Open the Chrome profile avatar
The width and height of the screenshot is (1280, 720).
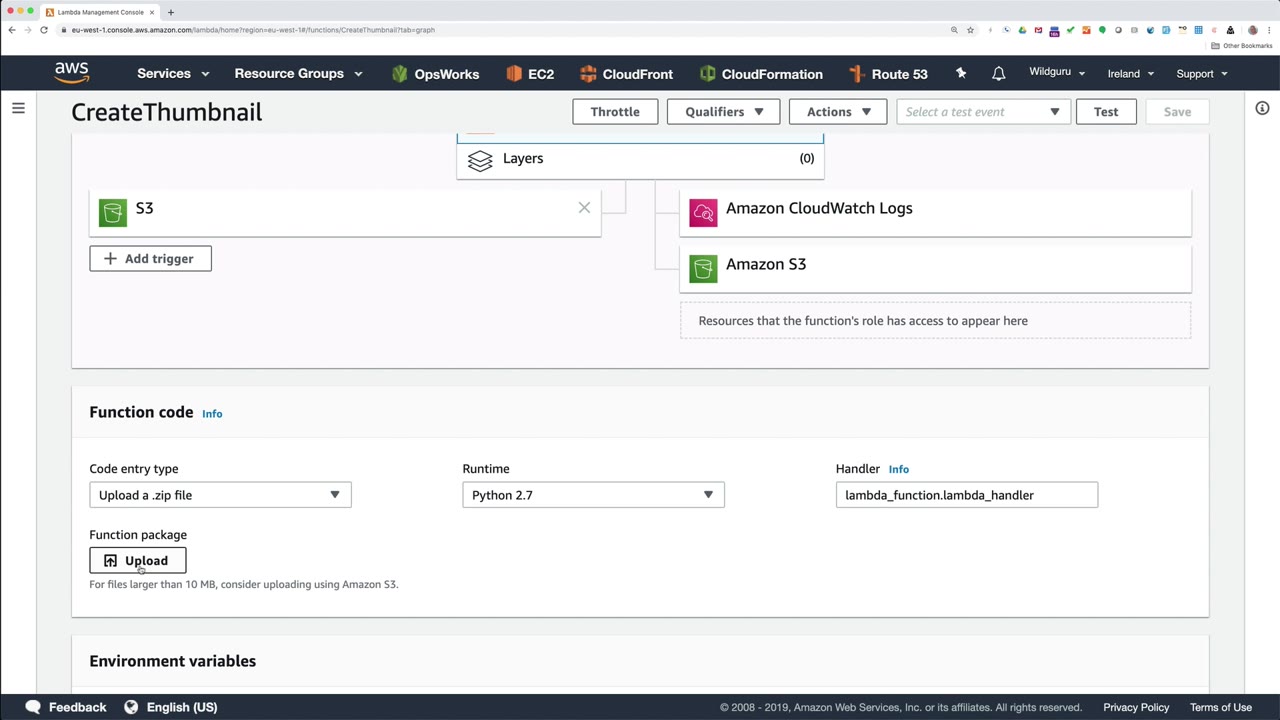pos(1253,30)
